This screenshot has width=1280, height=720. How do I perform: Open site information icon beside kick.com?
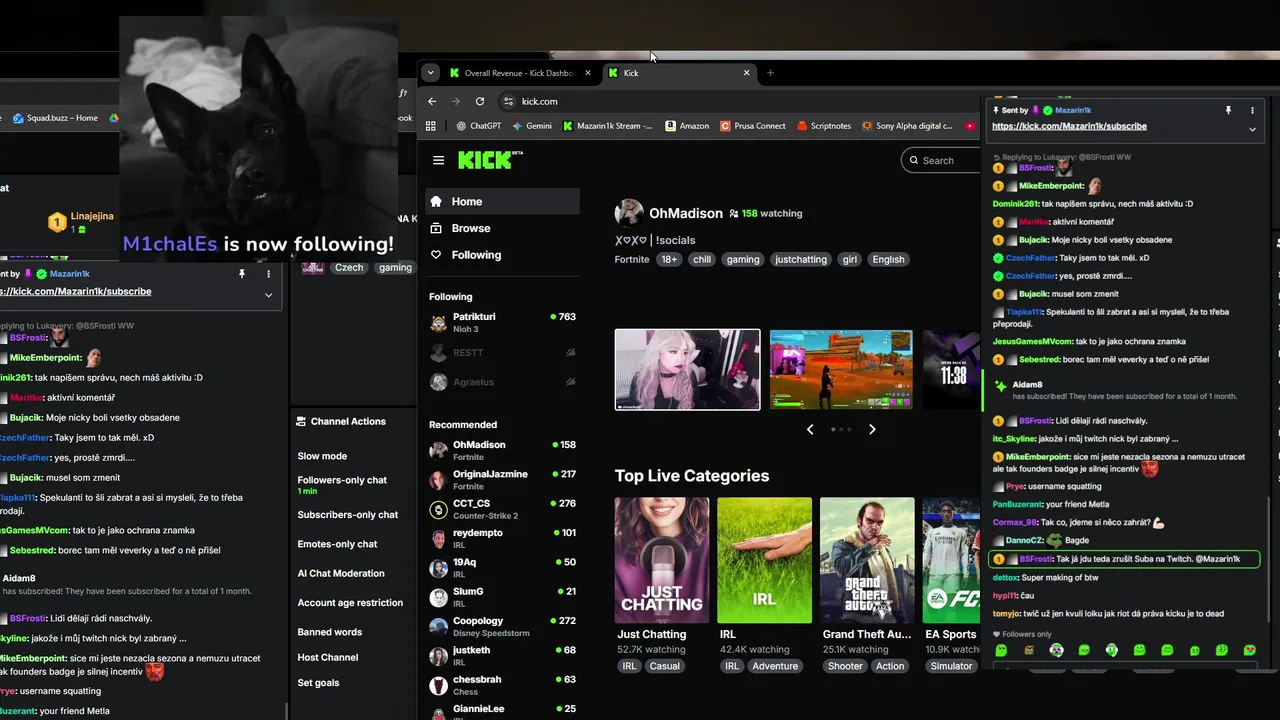point(508,101)
